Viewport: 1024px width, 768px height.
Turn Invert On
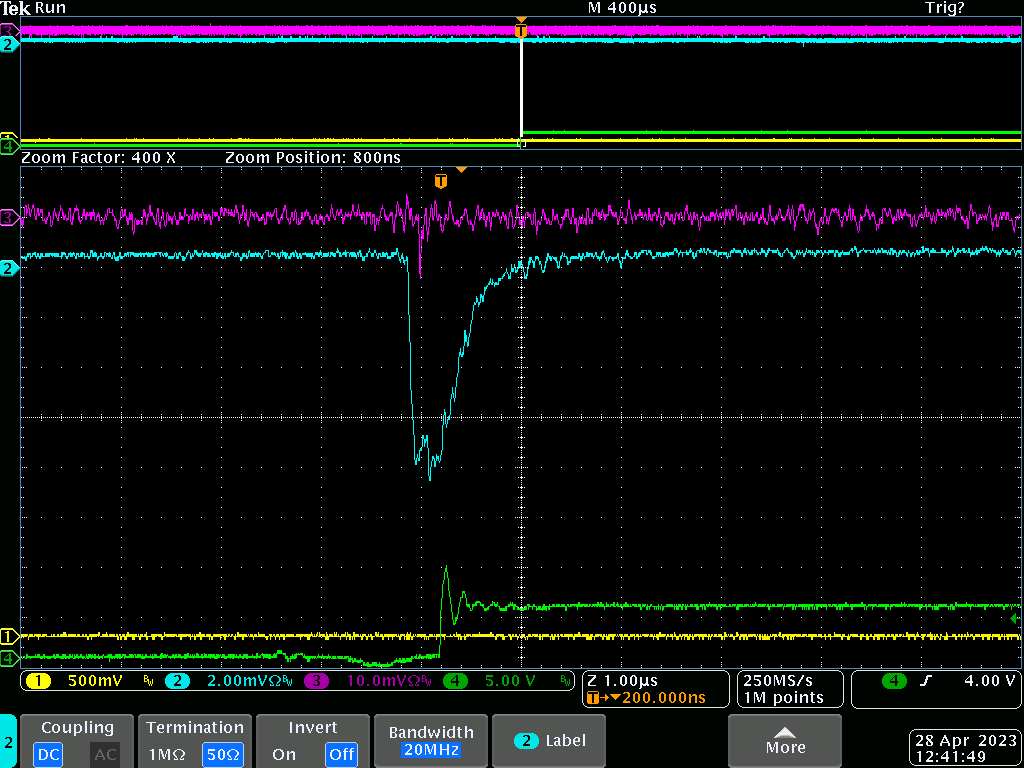[x=283, y=754]
